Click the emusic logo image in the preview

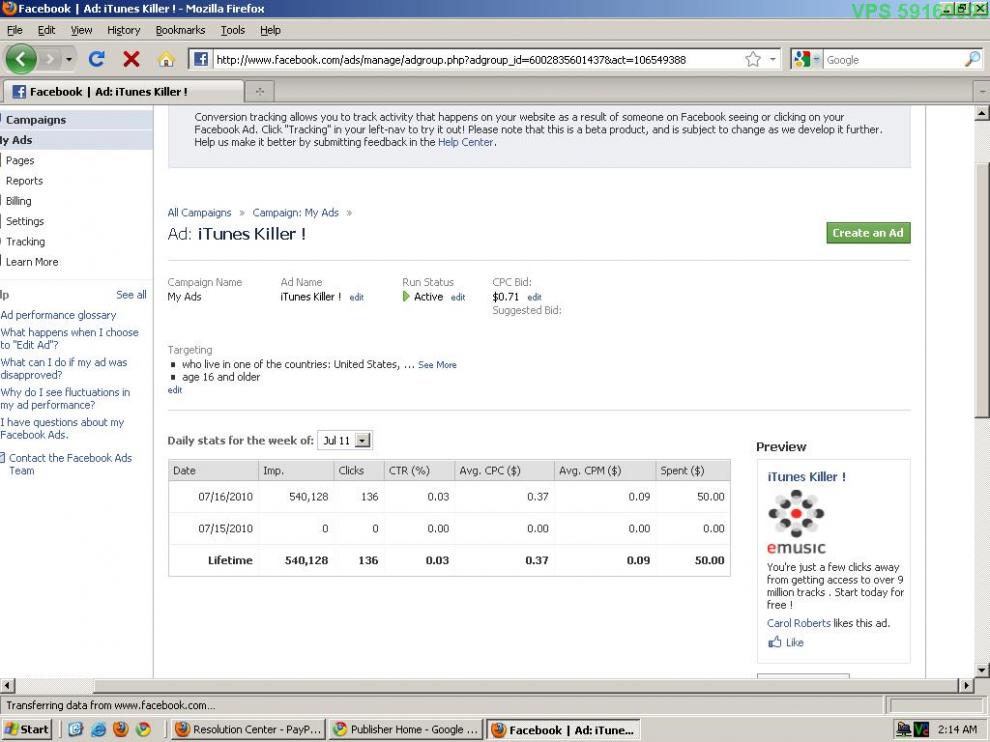(x=796, y=522)
